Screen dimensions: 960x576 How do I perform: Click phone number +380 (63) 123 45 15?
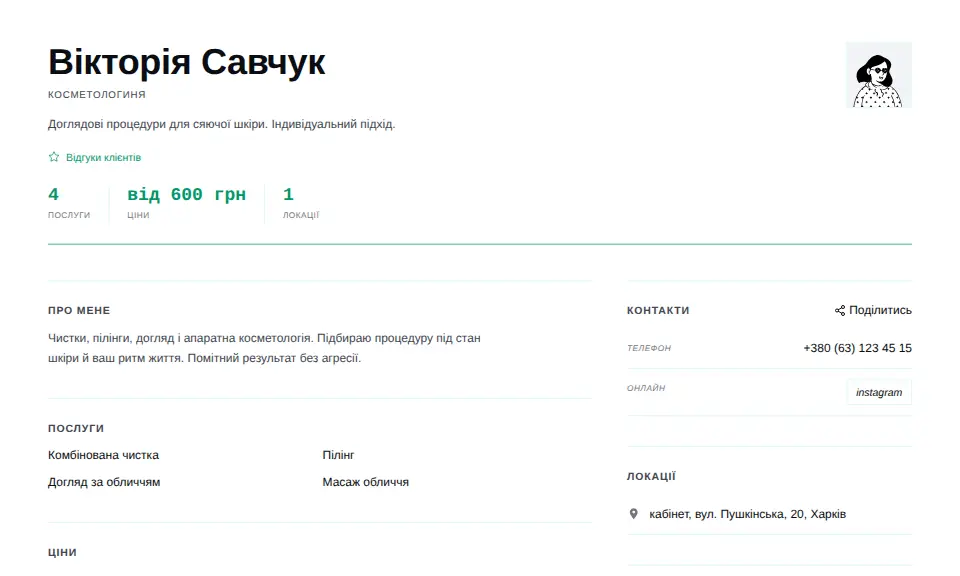tap(857, 348)
